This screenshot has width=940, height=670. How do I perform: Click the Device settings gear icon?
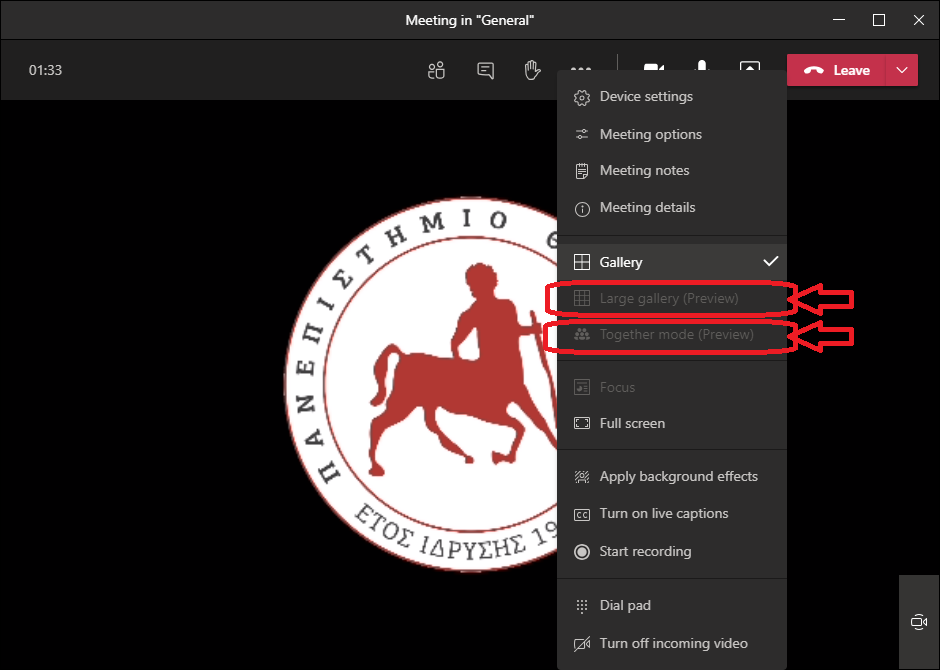point(582,97)
